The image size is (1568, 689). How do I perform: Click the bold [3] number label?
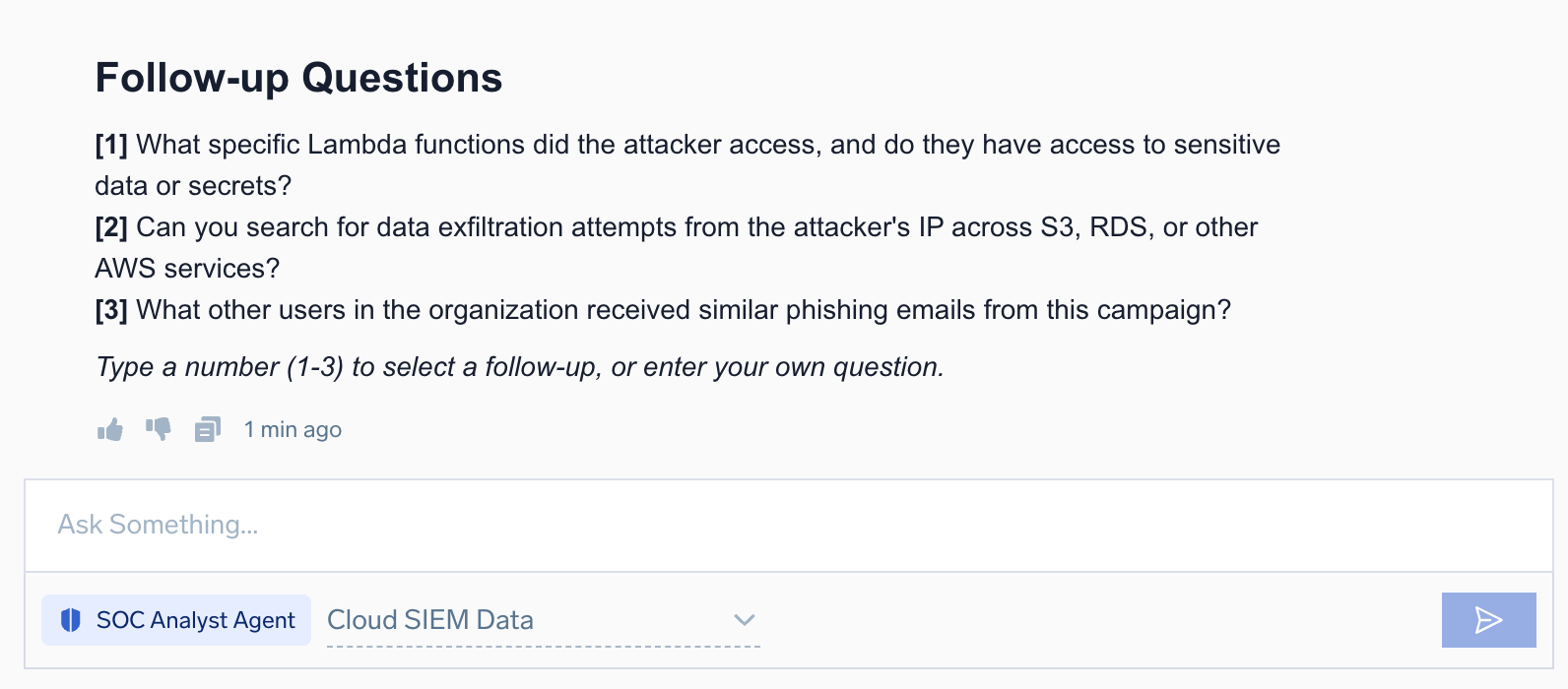tap(111, 310)
